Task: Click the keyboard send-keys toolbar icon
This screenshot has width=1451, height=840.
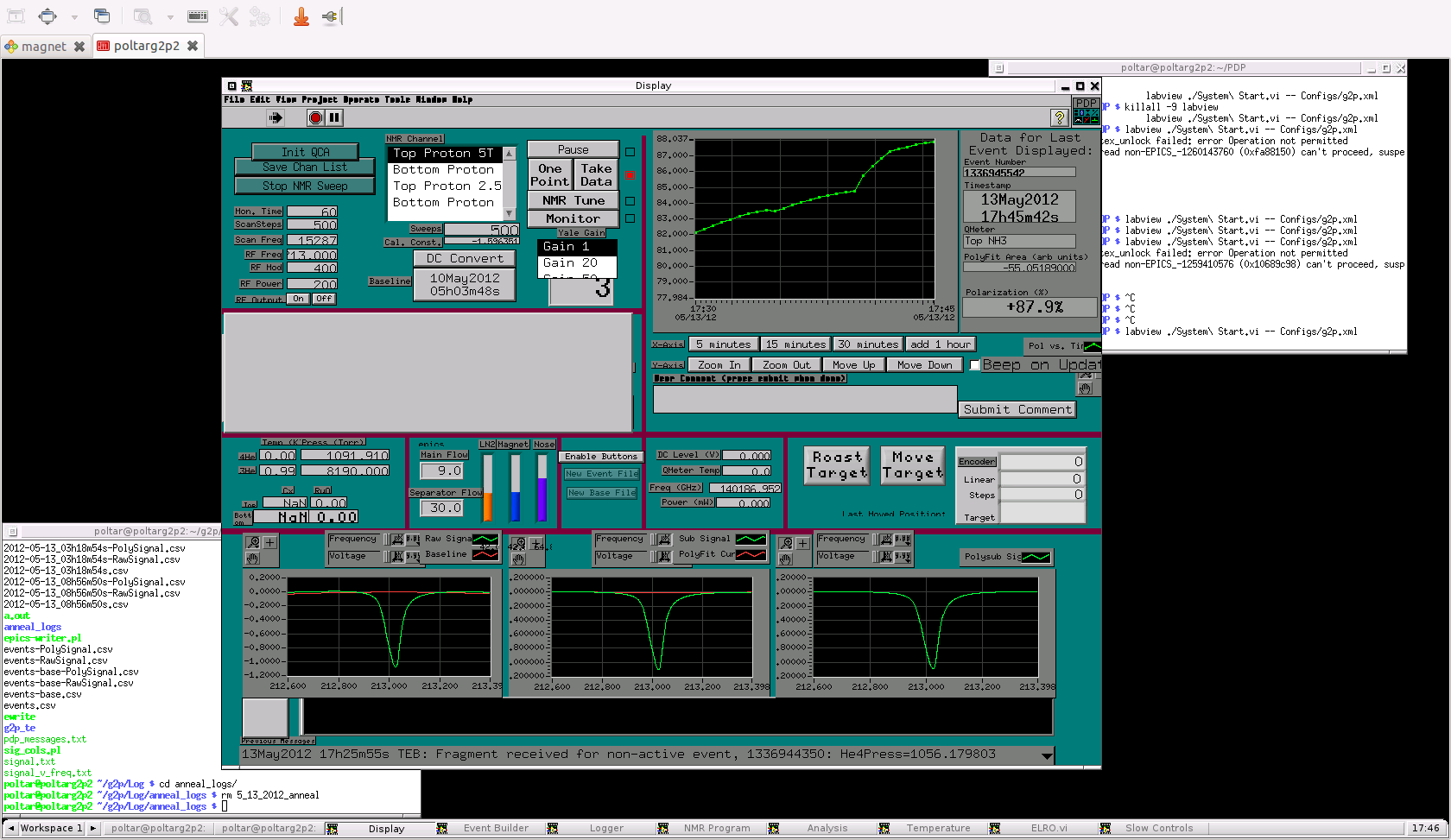Action: coord(198,16)
